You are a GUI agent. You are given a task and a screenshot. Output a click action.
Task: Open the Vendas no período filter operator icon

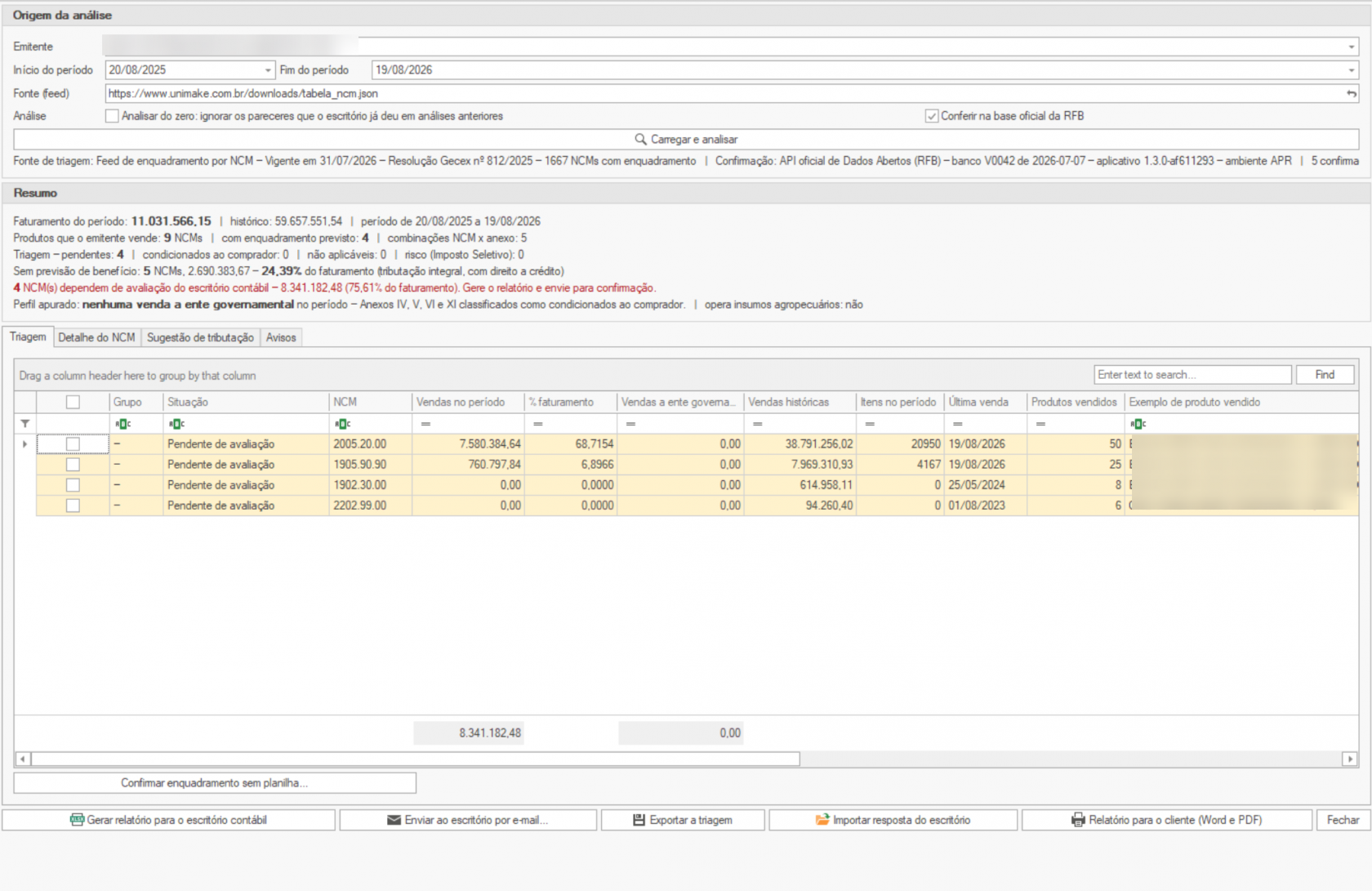425,424
